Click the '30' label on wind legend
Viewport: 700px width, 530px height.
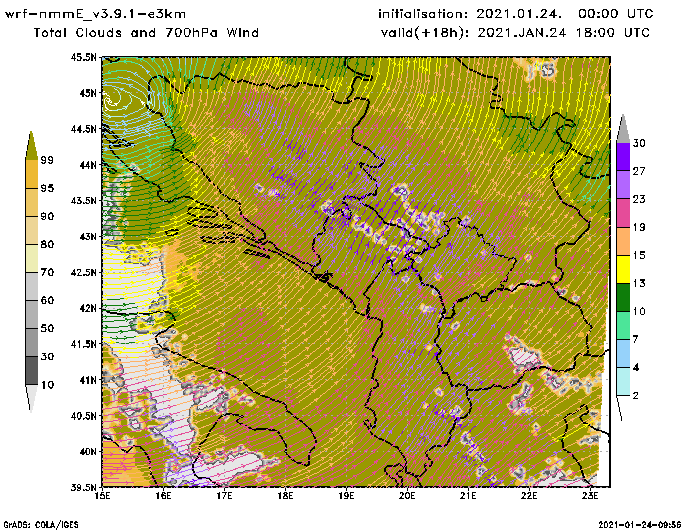[x=639, y=143]
